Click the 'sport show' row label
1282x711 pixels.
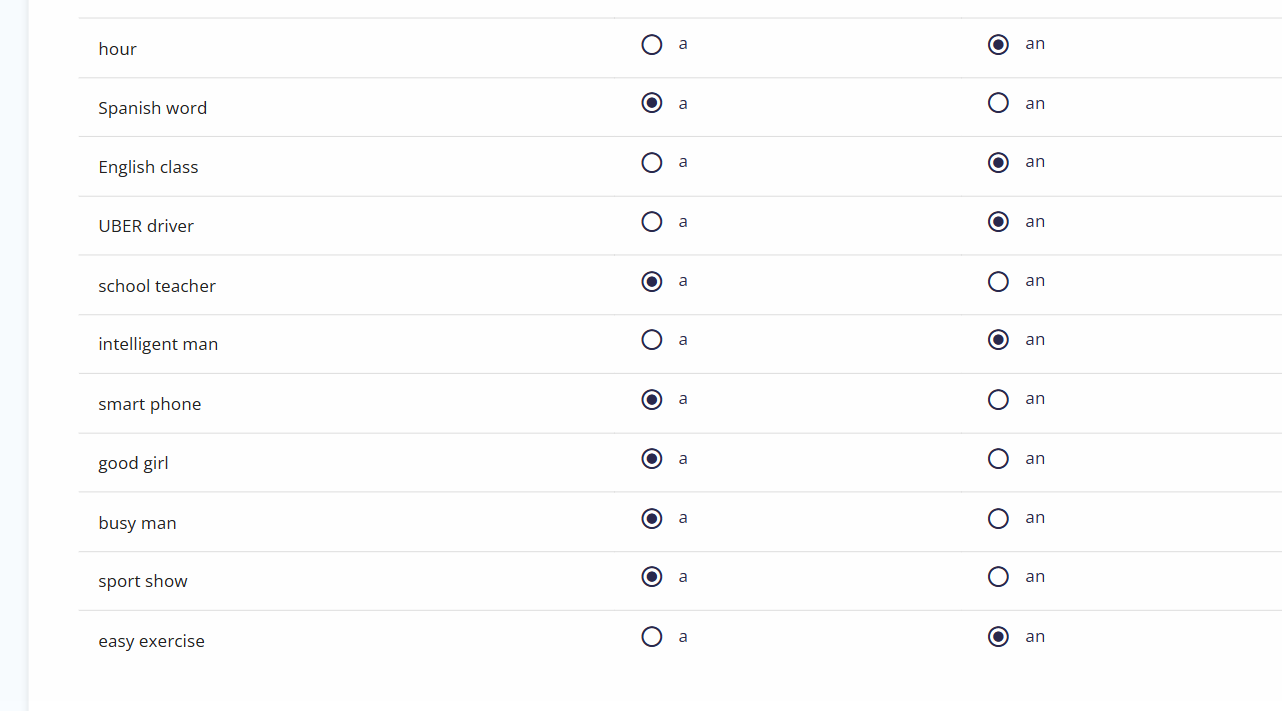(143, 581)
